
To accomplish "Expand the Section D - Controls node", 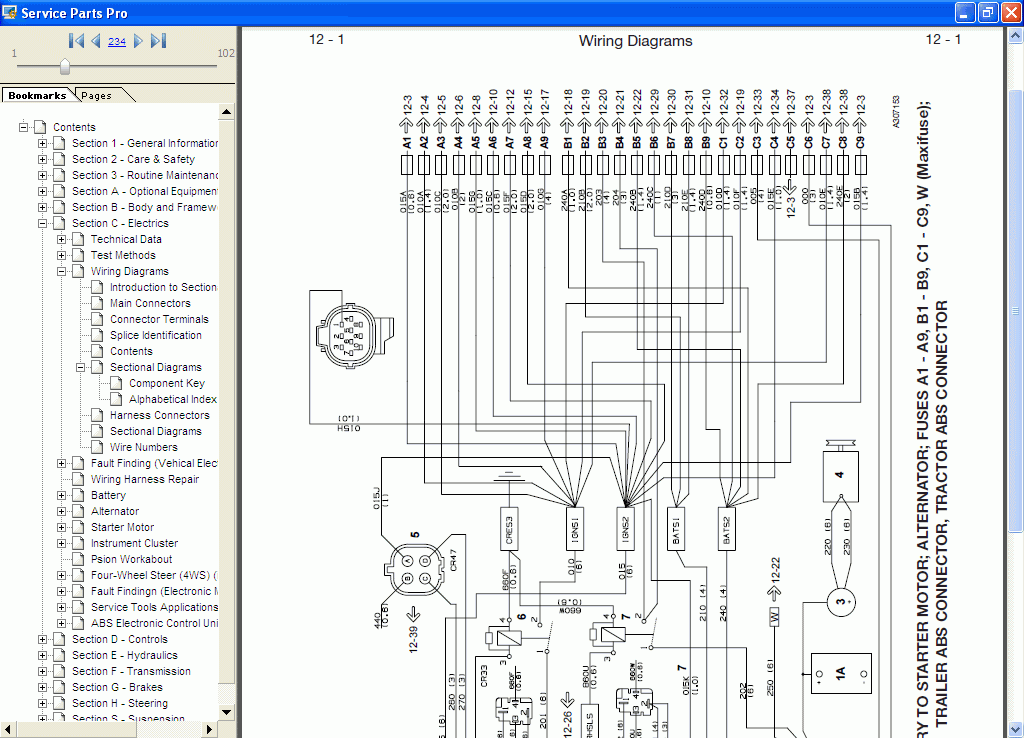I will (43, 639).
